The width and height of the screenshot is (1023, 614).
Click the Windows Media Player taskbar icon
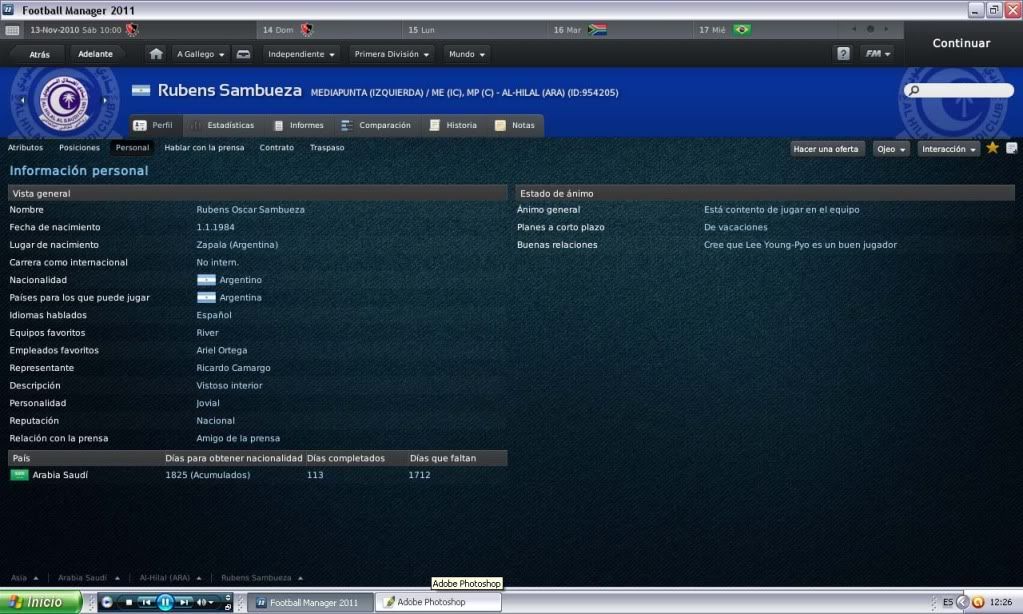(x=107, y=602)
